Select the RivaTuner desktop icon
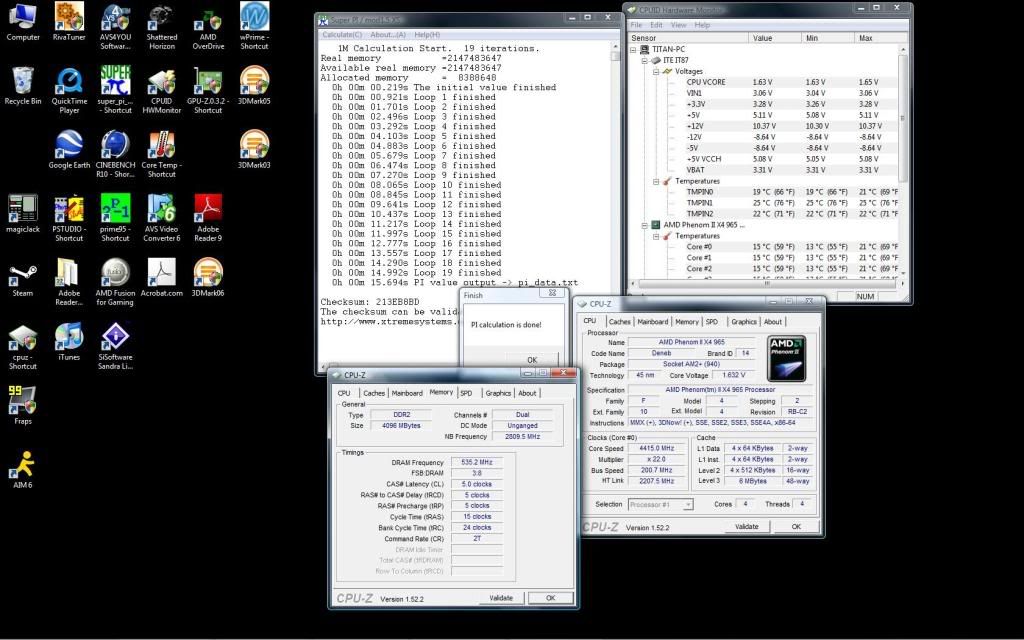Viewport: 1024px width, 640px height. pos(69,22)
